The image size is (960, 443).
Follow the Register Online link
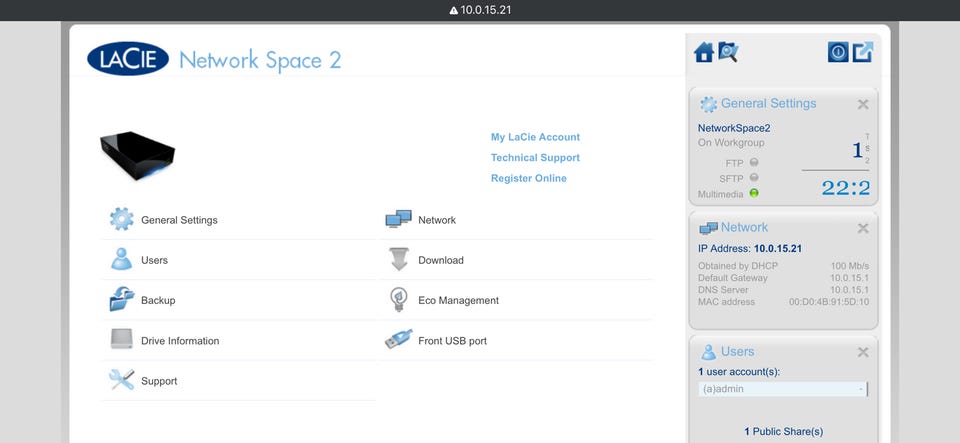point(529,178)
